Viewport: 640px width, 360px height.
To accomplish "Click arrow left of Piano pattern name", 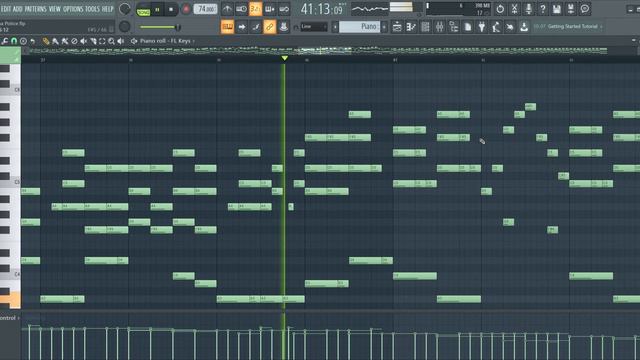I will coord(335,27).
